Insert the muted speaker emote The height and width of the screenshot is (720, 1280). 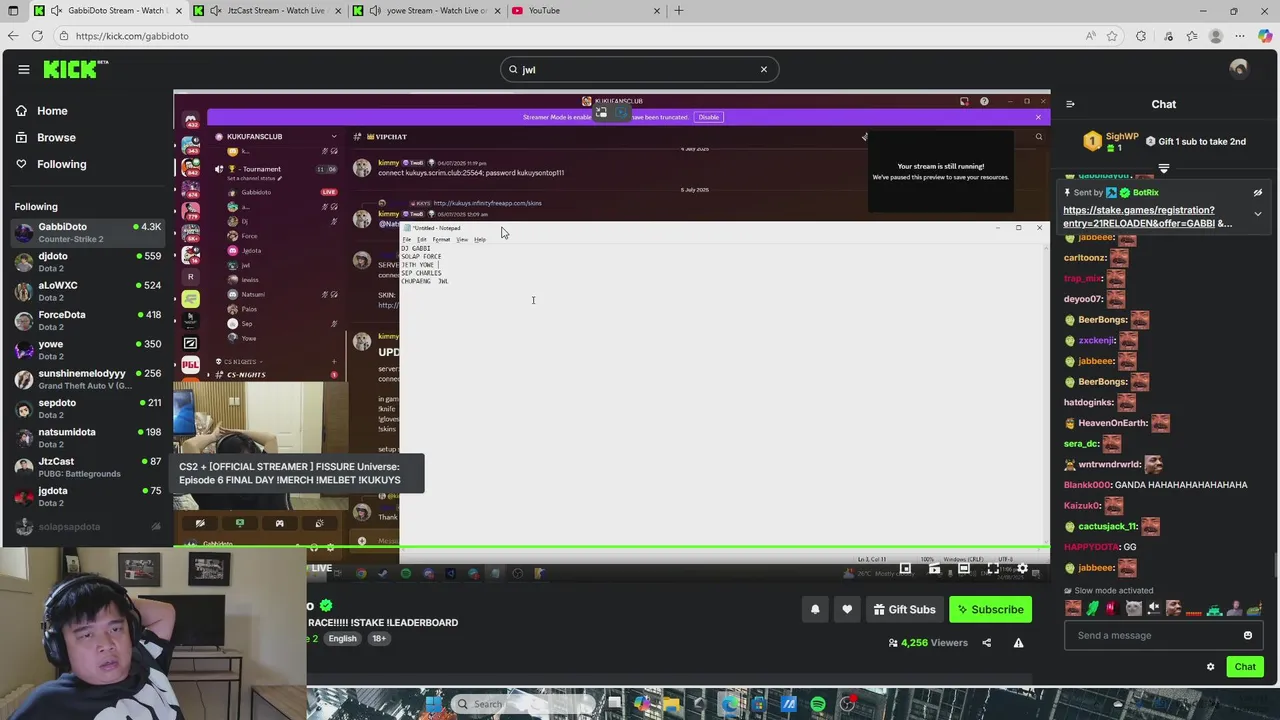click(x=1153, y=608)
